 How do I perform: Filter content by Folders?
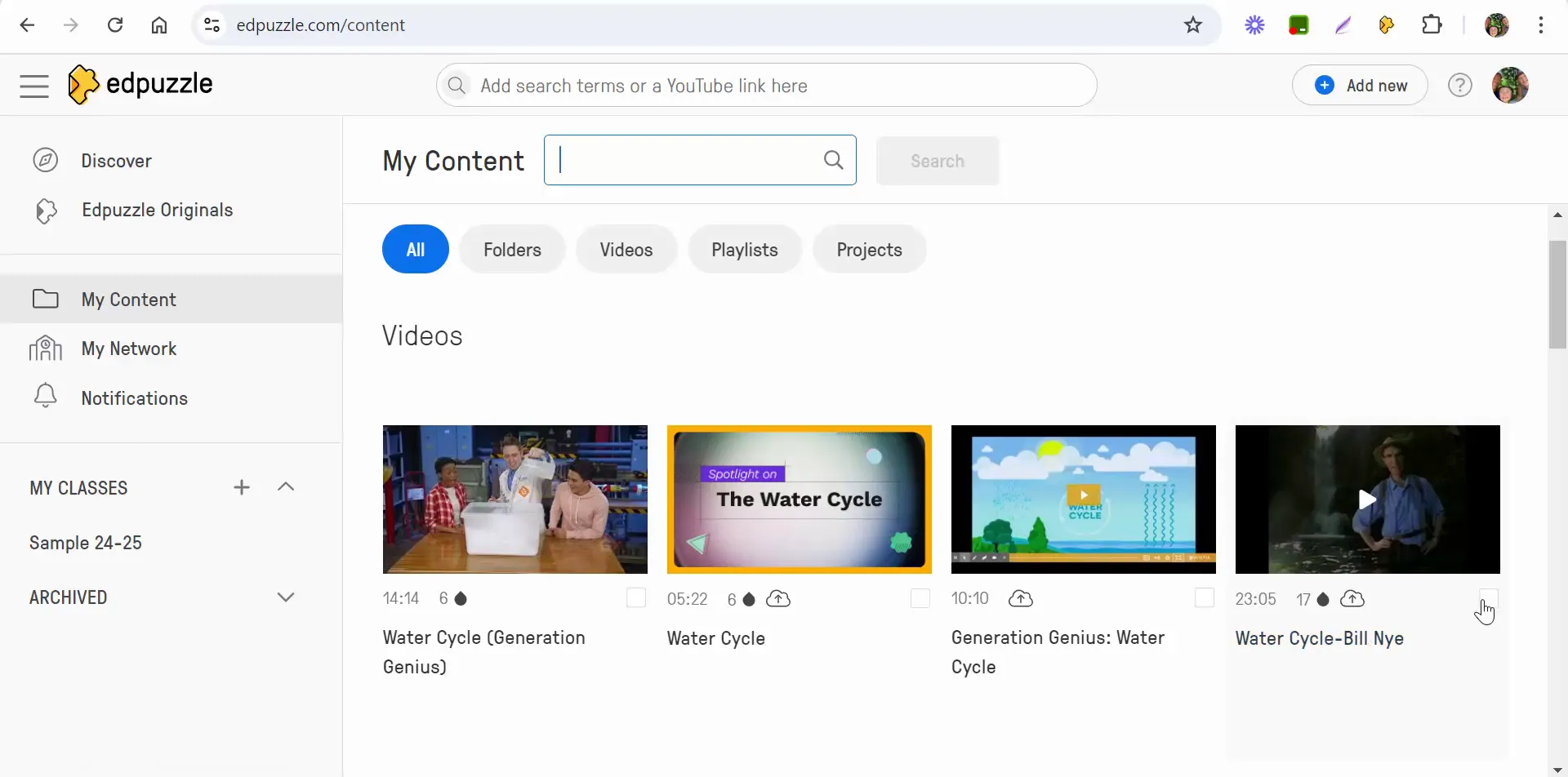pos(512,249)
